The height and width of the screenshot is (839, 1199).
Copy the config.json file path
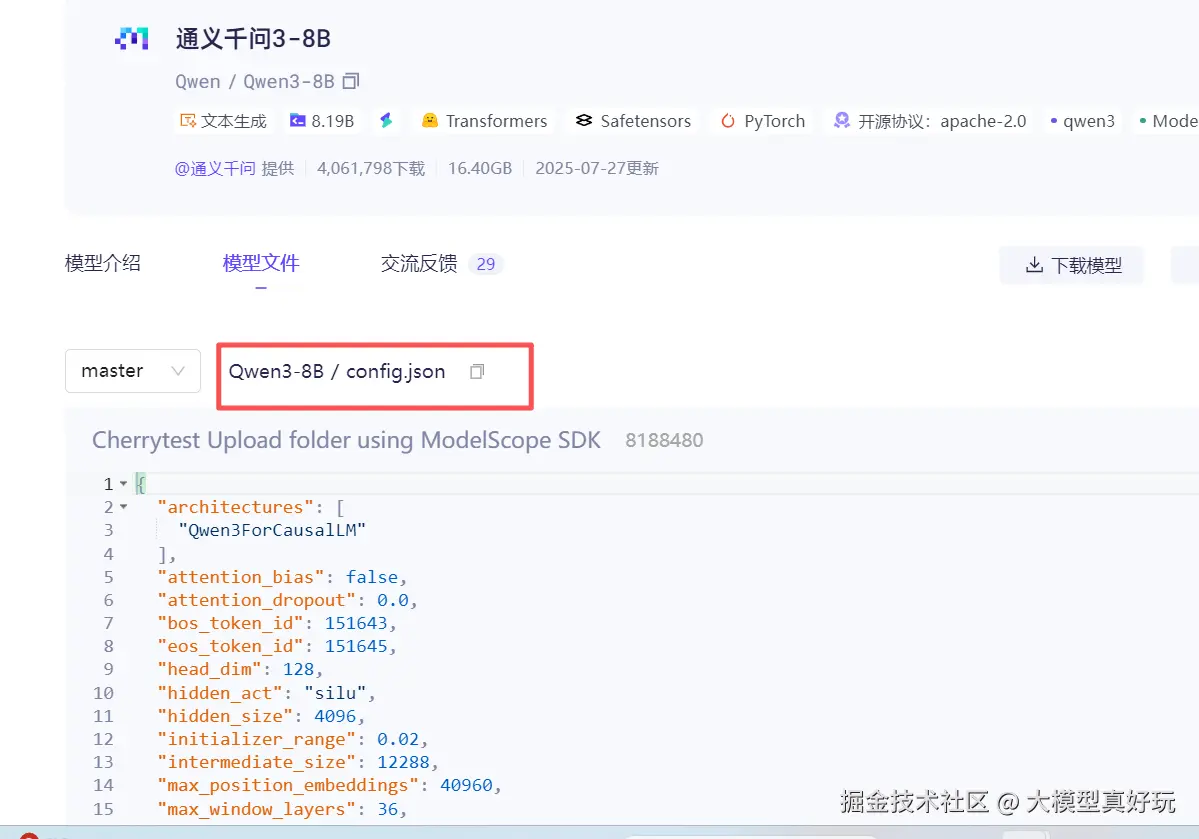click(x=477, y=371)
